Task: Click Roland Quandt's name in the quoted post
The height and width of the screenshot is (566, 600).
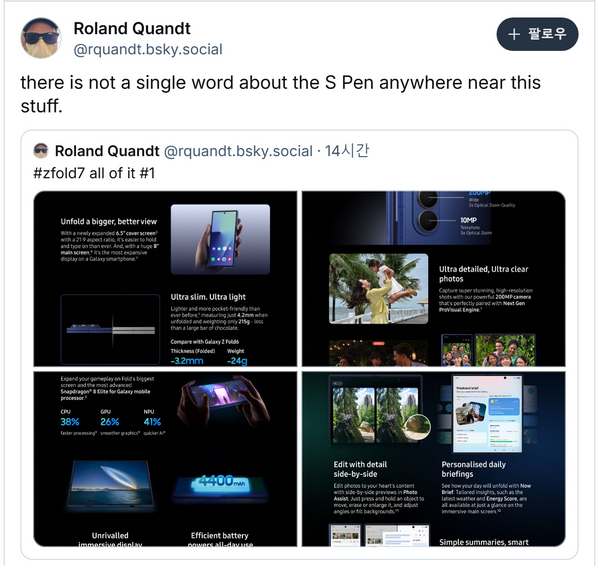Action: (107, 151)
